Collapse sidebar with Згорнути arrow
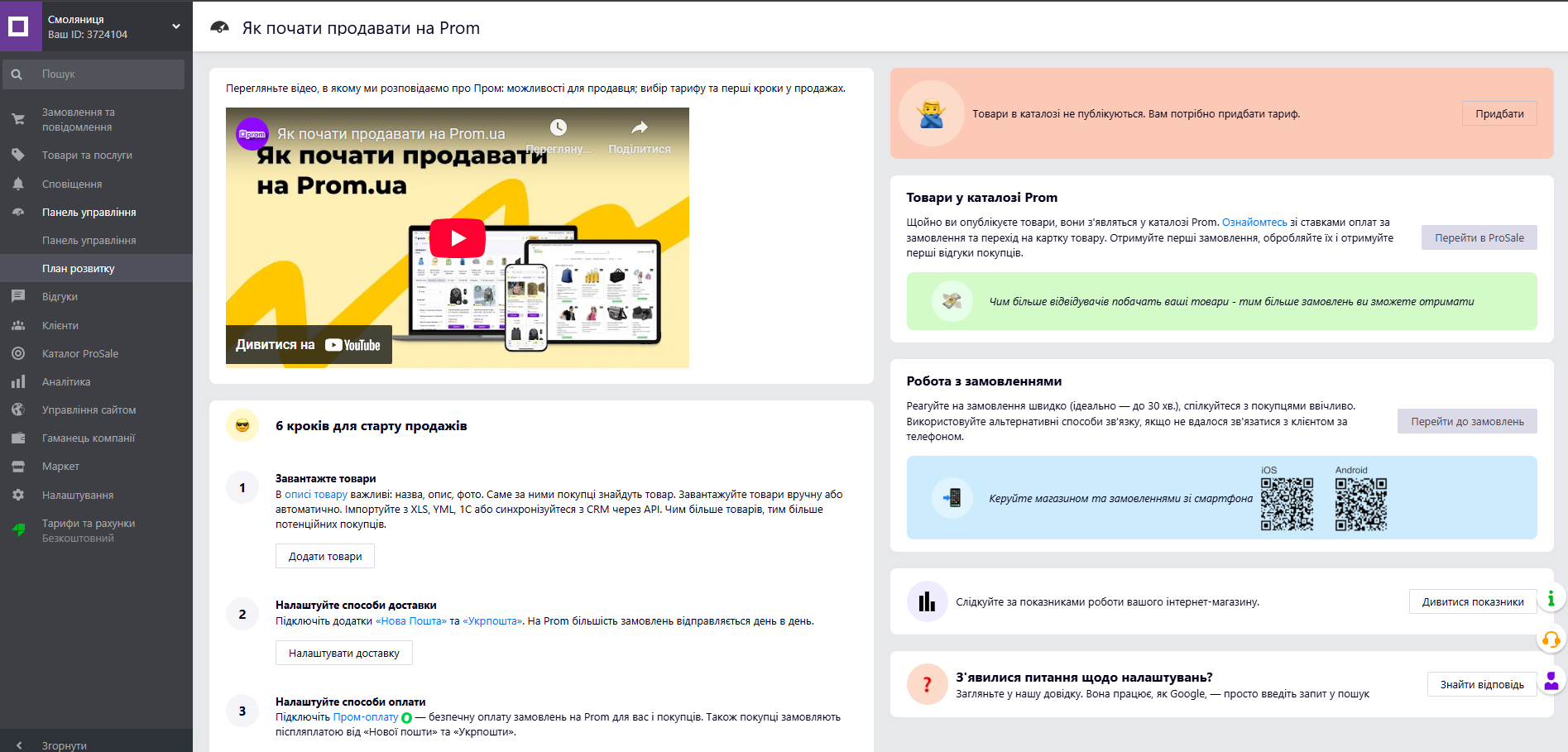This screenshot has width=1568, height=752. 20,745
